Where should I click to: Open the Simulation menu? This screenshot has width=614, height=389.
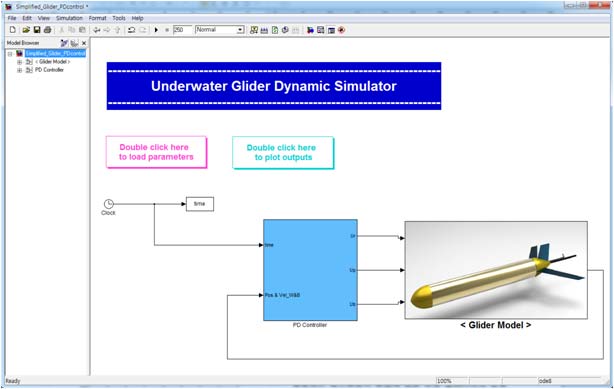click(x=69, y=18)
